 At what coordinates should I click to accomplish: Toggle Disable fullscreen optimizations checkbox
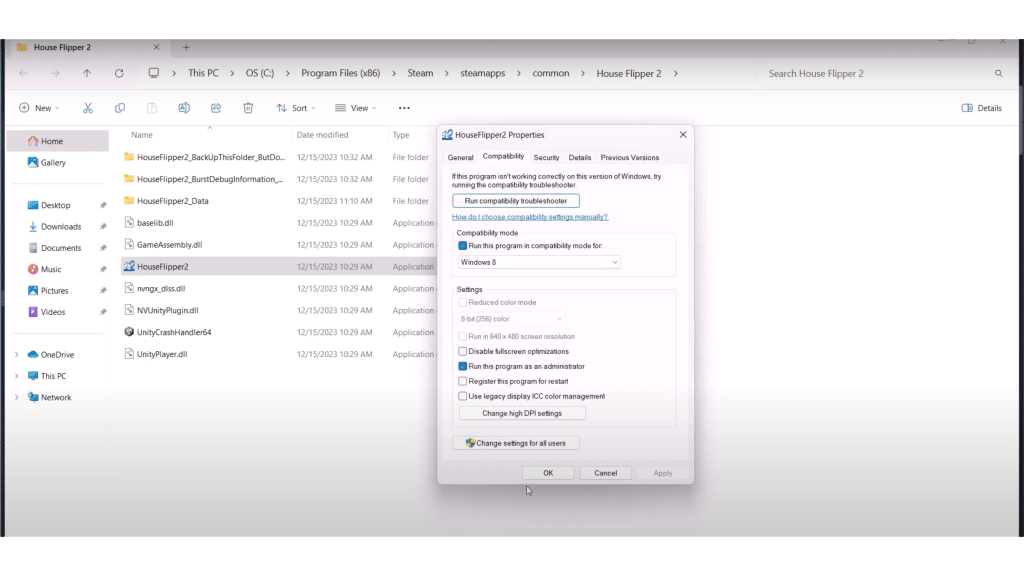tap(462, 351)
